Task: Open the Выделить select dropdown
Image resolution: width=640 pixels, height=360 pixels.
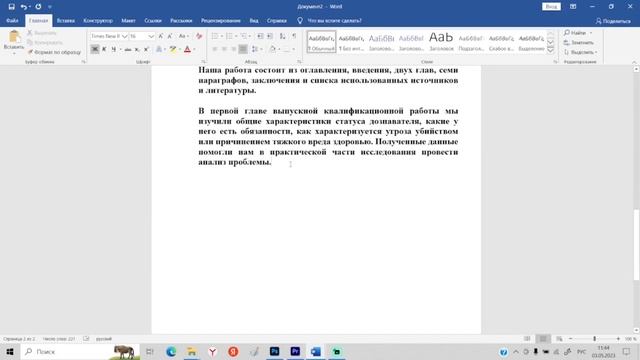Action: click(x=581, y=52)
